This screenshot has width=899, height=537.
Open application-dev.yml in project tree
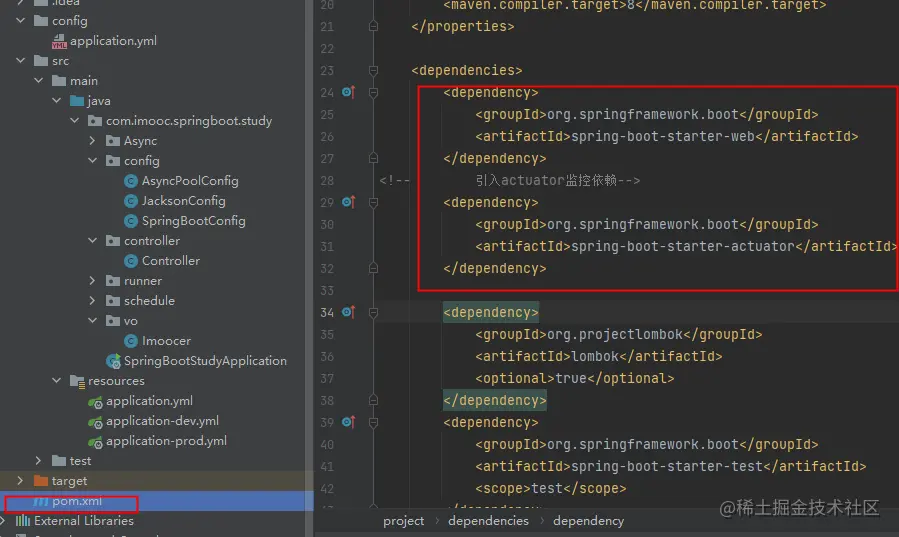coord(162,421)
